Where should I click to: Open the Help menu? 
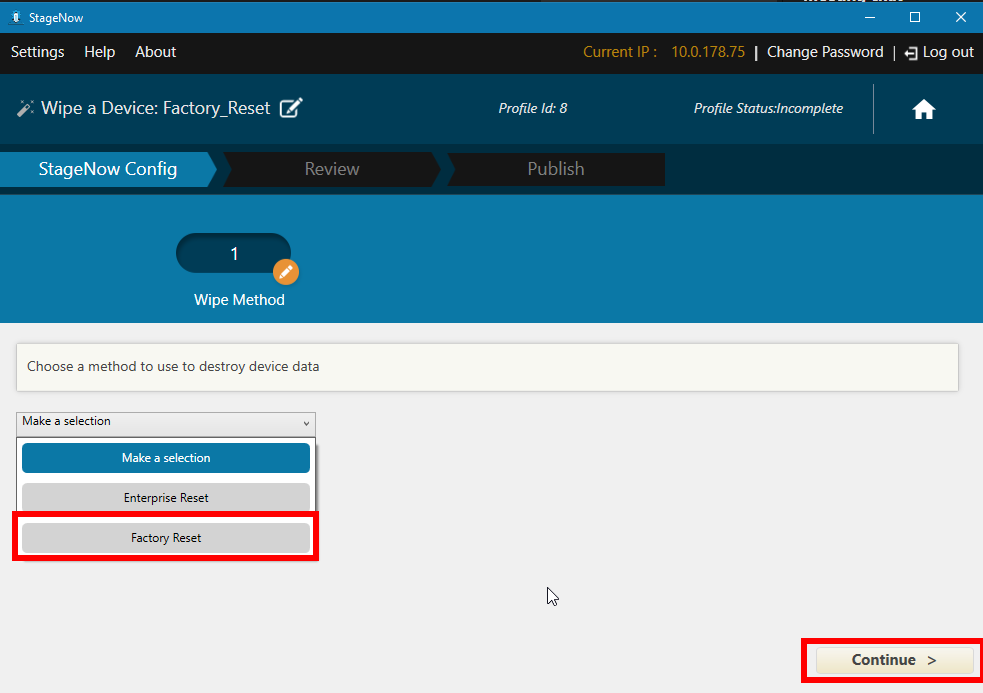coord(99,52)
